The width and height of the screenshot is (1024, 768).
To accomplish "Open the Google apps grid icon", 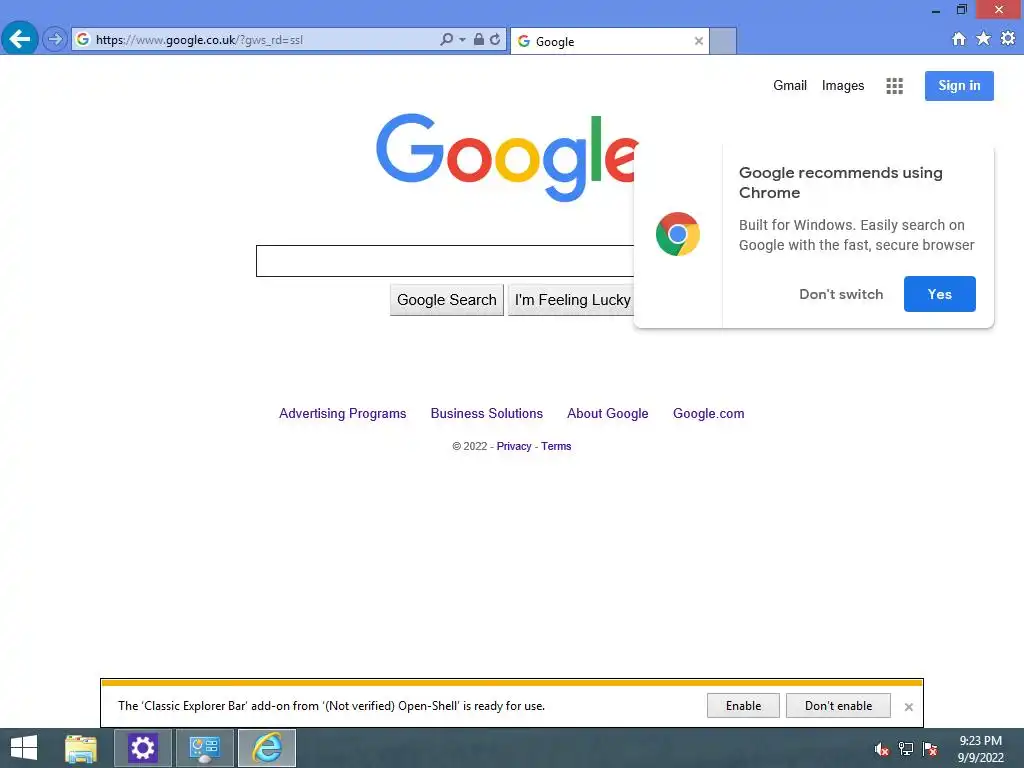I will 895,86.
